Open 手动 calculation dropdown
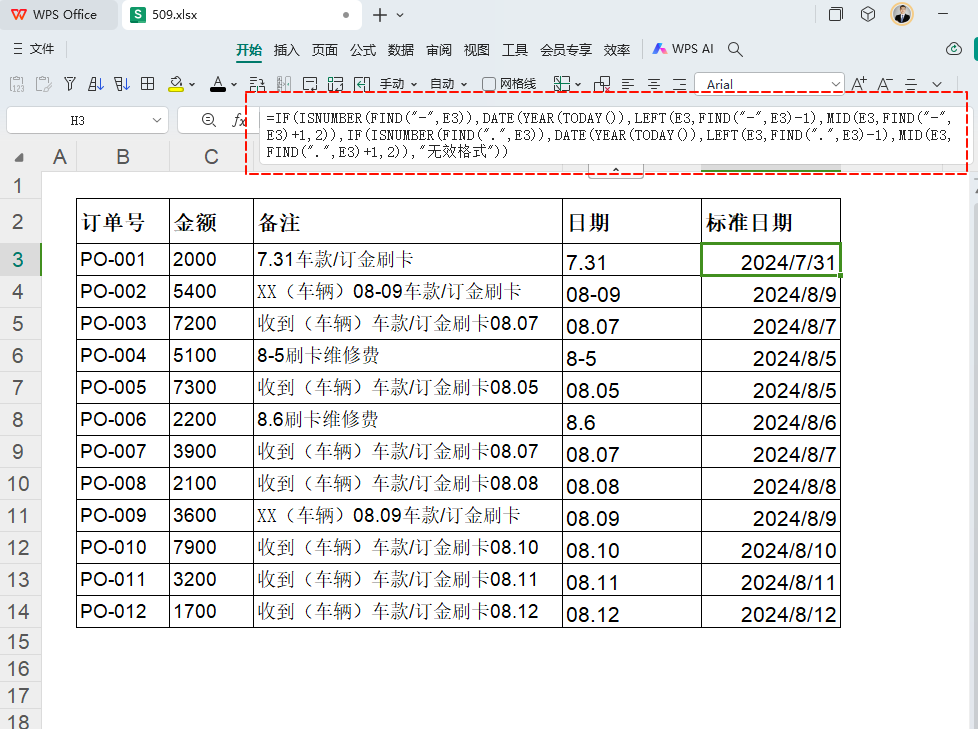Screen dimensions: 978x729 click(x=399, y=84)
